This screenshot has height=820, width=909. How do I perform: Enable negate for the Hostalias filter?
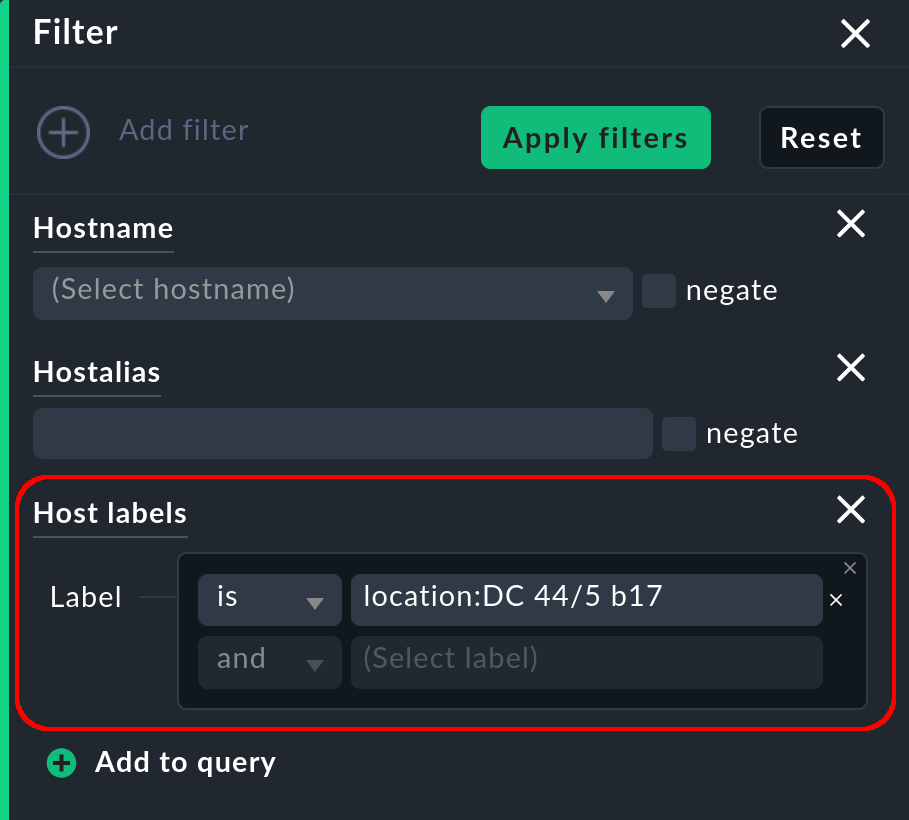pos(679,433)
